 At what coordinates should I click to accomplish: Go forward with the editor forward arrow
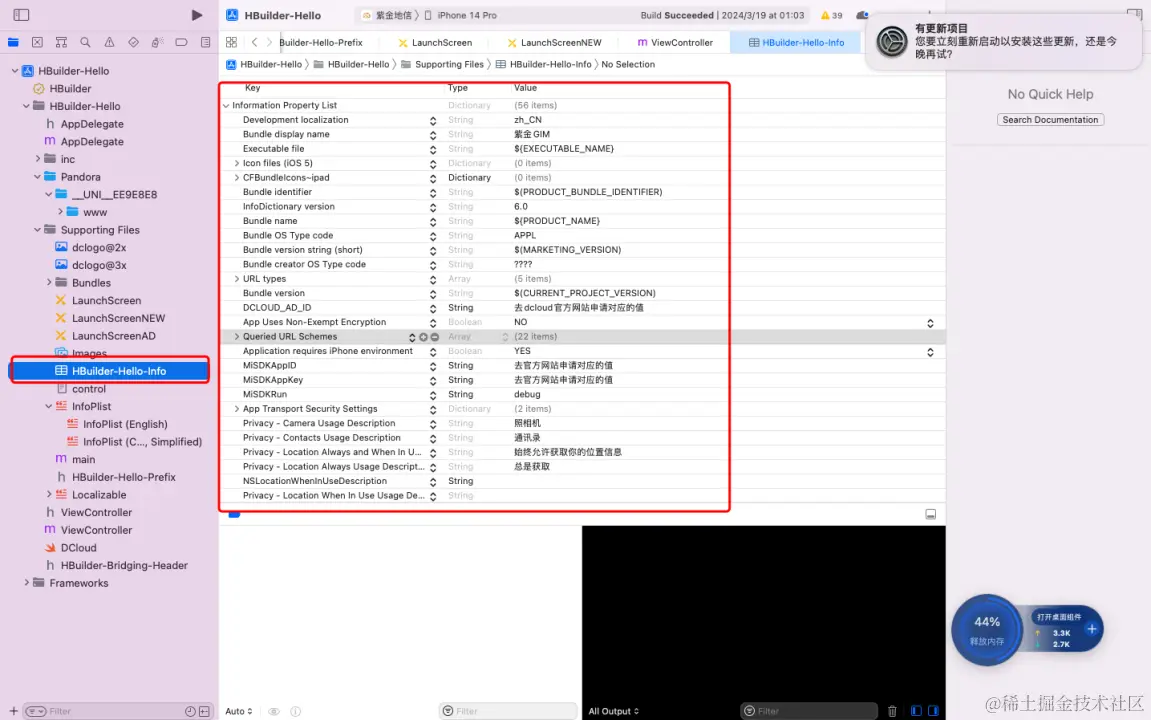pos(269,43)
